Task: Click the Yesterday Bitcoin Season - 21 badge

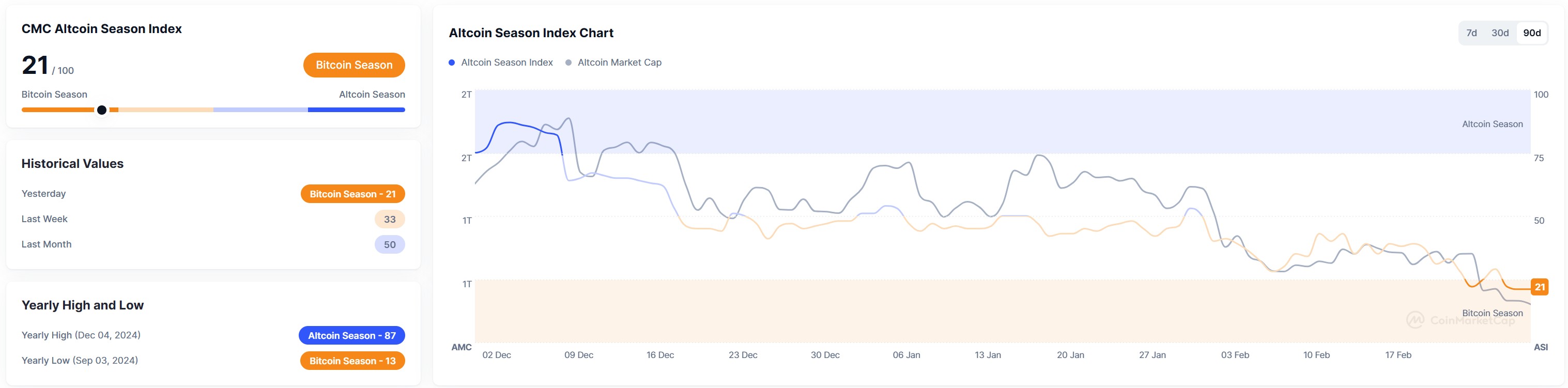Action: pos(352,194)
